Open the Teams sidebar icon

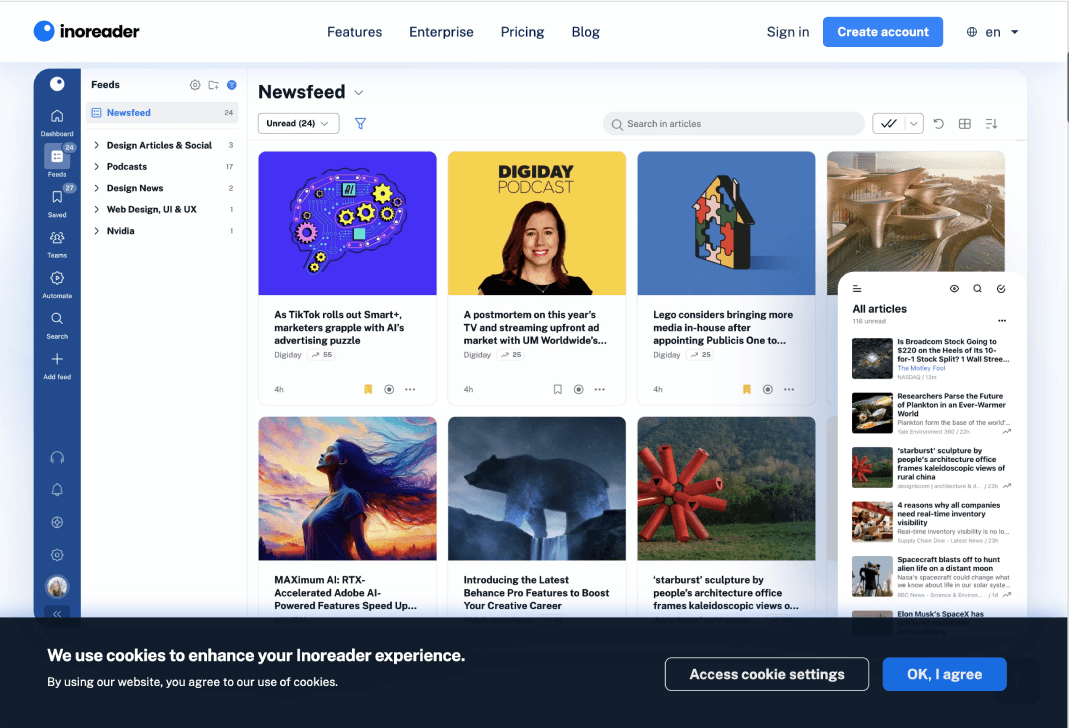coord(57,237)
